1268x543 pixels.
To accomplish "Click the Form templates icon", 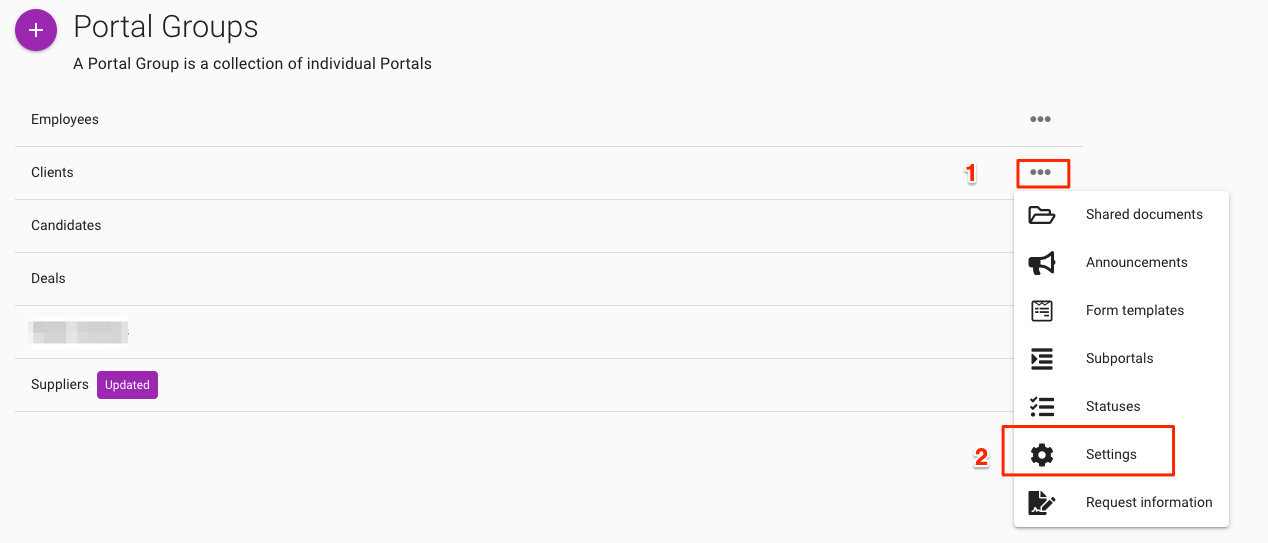I will (1042, 311).
